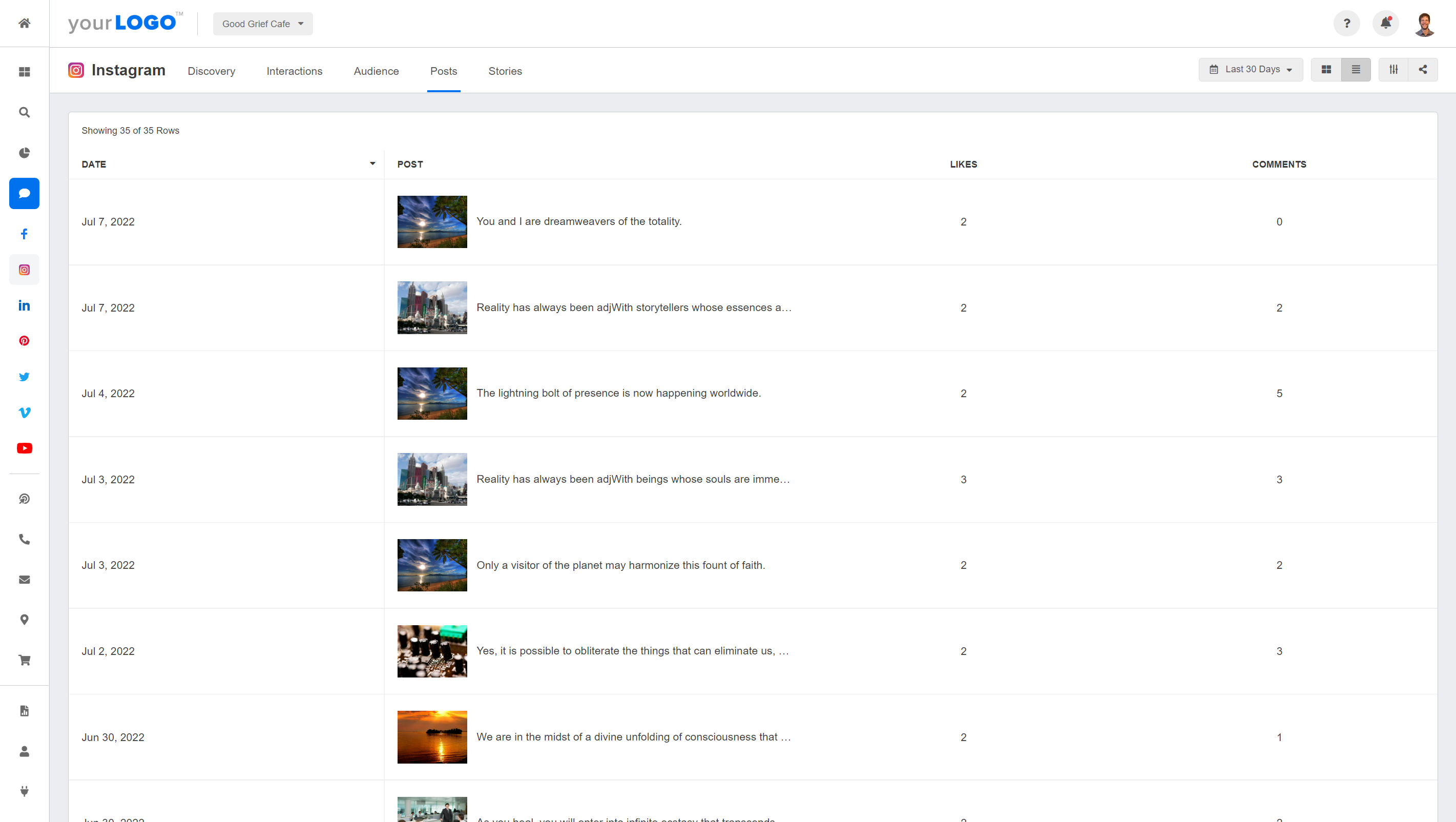Viewport: 1456px width, 822px height.
Task: Click the 0 comments value of the dreamweavers post
Action: coord(1279,221)
